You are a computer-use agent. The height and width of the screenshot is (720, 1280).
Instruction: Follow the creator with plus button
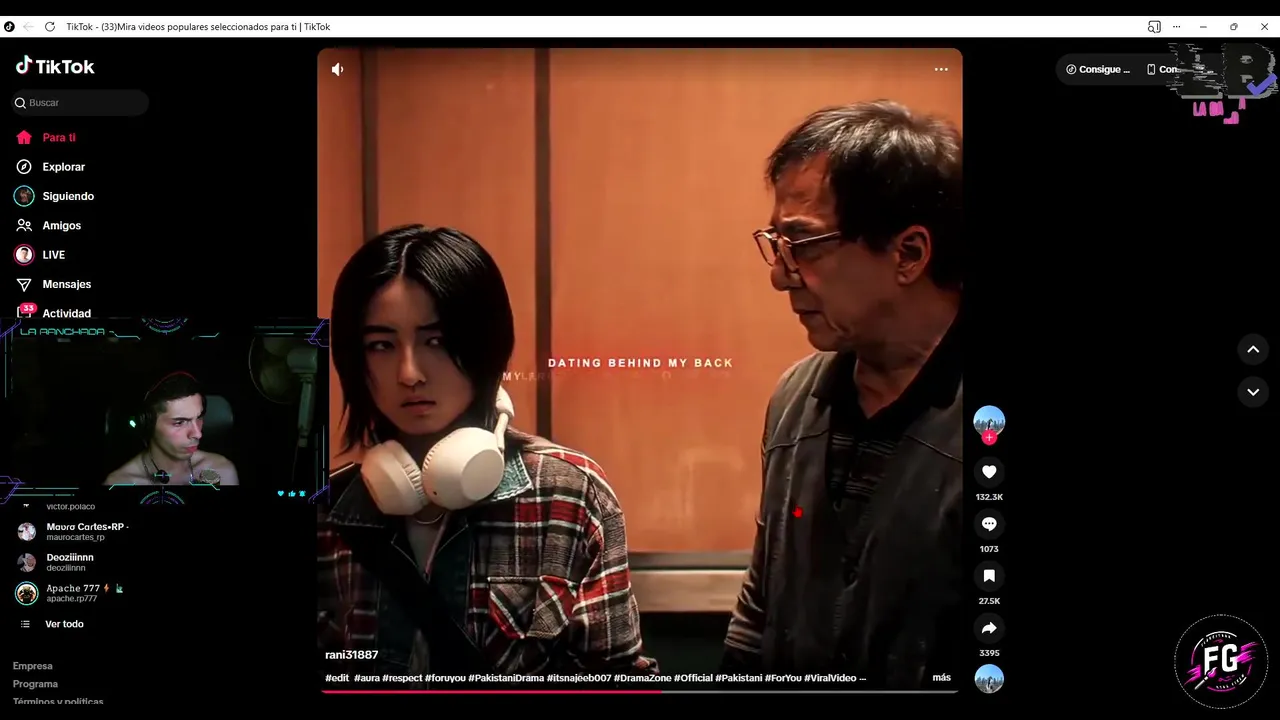pyautogui.click(x=989, y=438)
